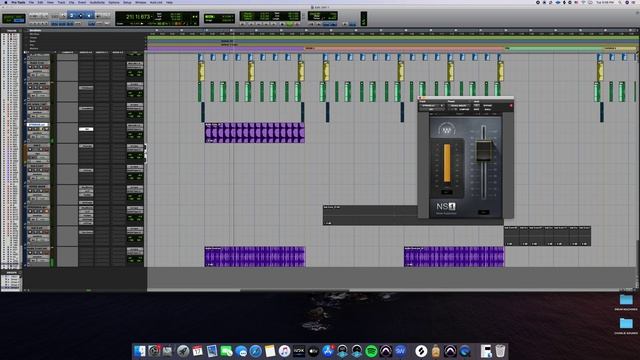
Task: Open the Track menu
Action: (x=61, y=2)
